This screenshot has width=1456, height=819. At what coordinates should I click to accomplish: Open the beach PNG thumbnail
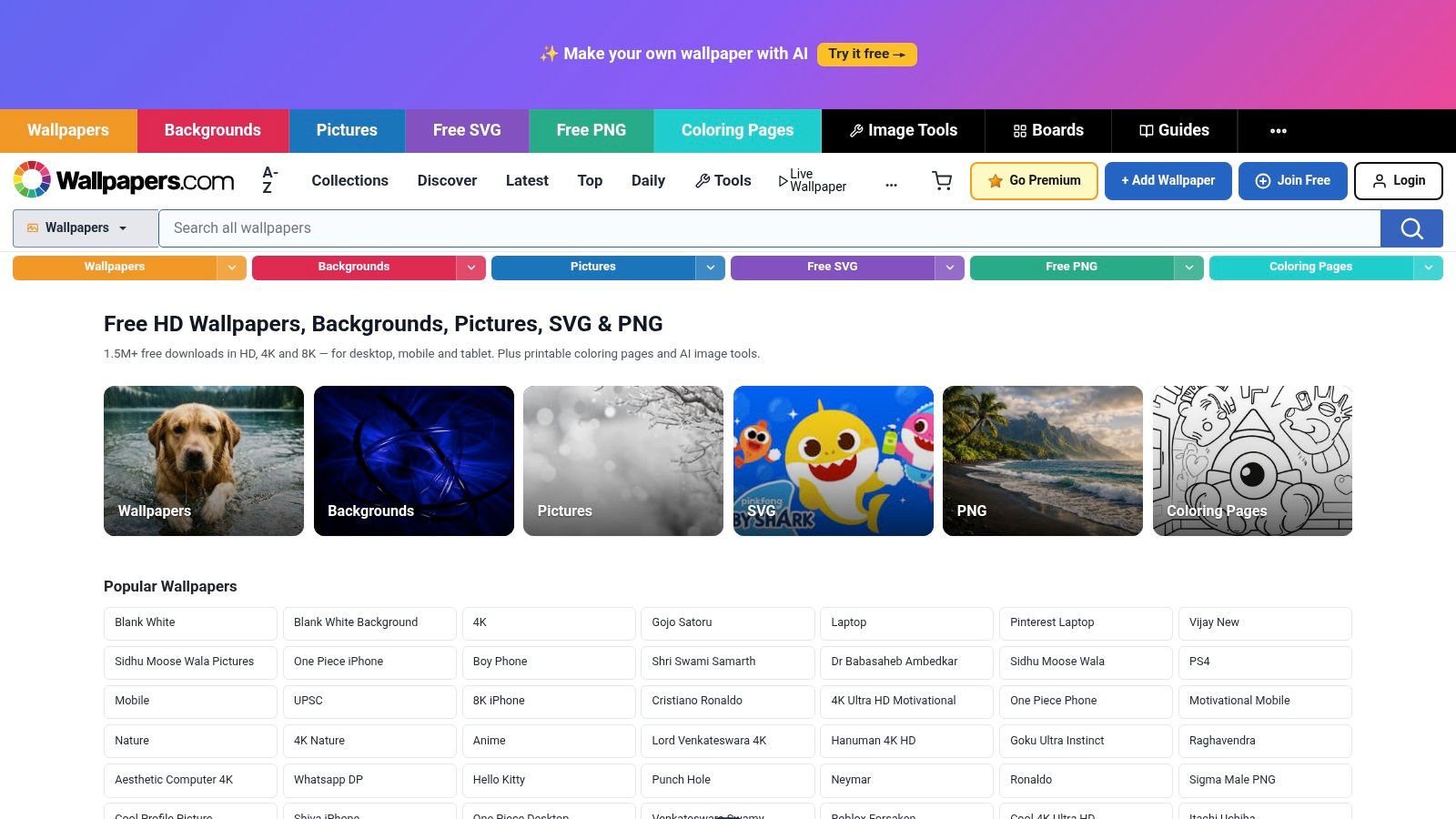(x=1043, y=460)
